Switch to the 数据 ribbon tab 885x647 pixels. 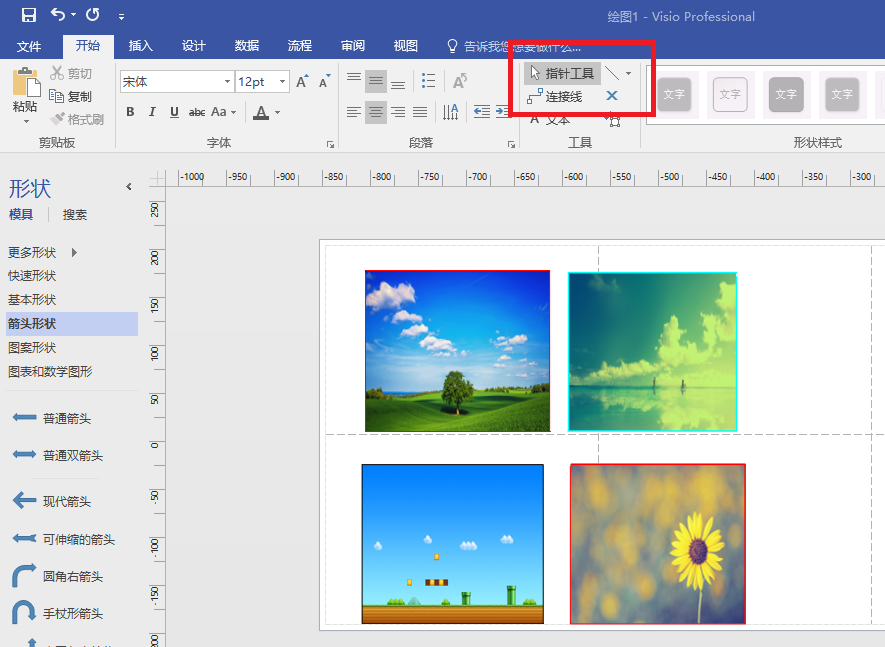click(x=247, y=46)
